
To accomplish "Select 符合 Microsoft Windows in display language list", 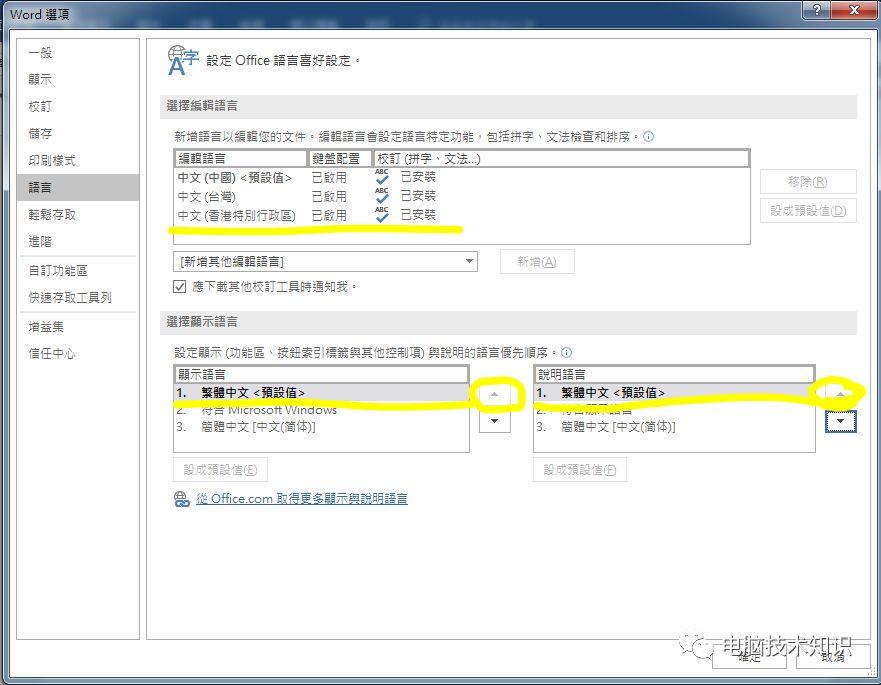I will point(321,410).
